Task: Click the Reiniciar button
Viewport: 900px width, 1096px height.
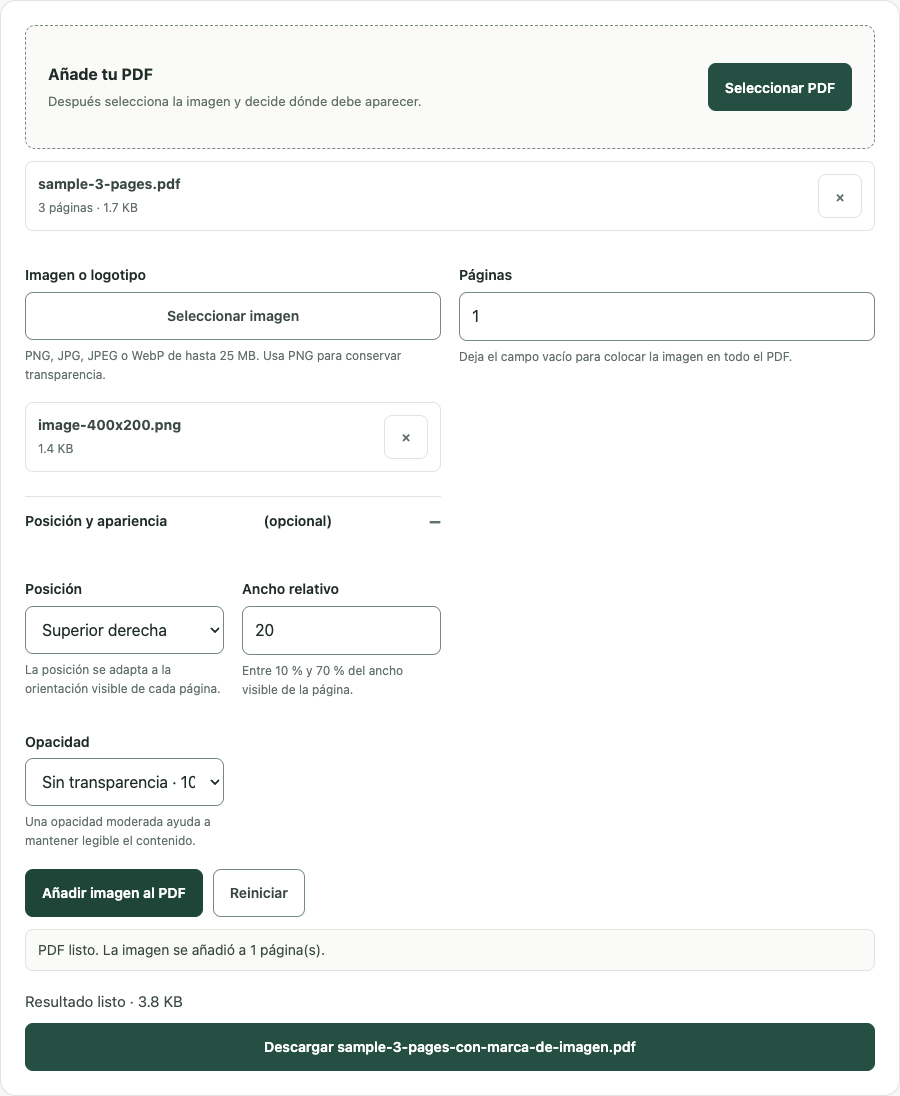Action: click(x=259, y=893)
